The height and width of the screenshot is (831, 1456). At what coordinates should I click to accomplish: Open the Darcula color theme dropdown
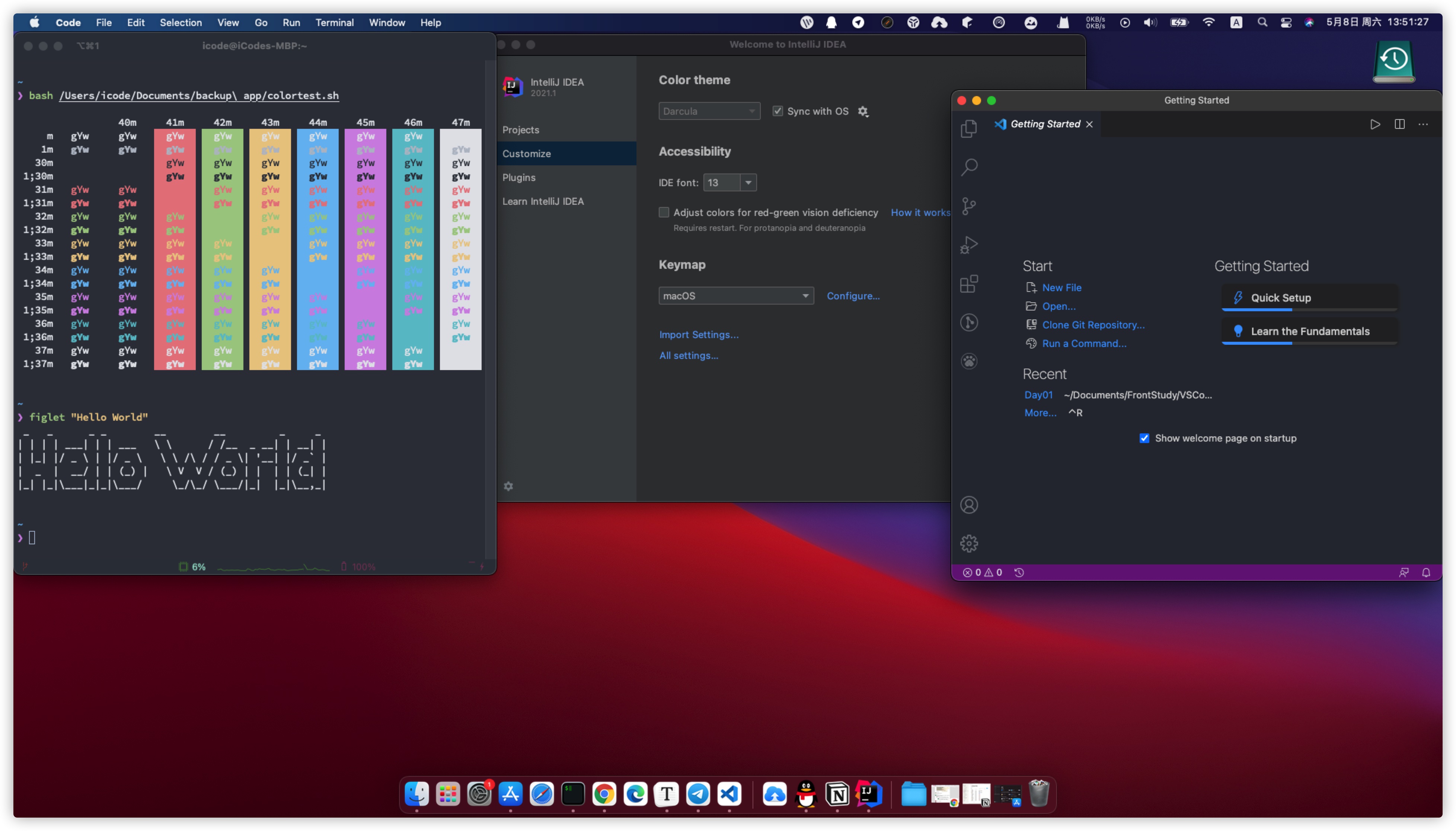tap(709, 111)
